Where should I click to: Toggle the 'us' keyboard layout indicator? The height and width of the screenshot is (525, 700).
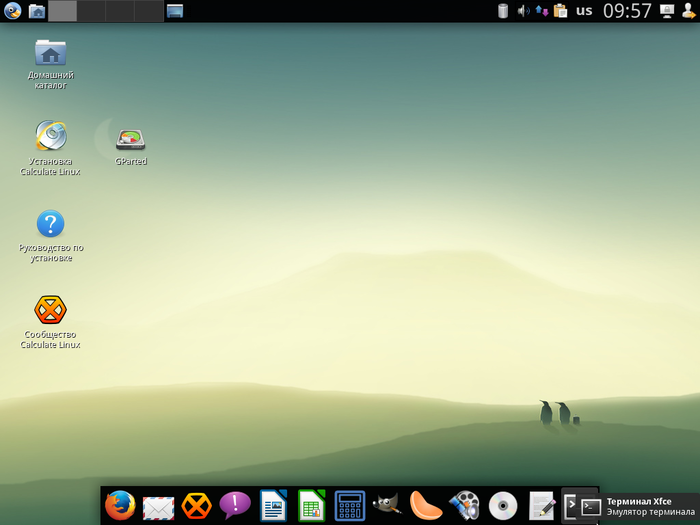(x=584, y=11)
